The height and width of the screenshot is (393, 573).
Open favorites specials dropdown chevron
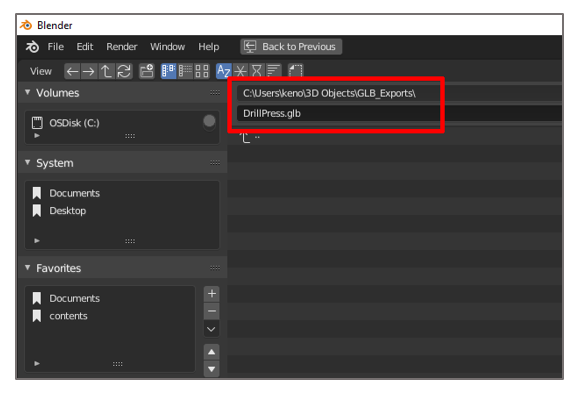pos(212,329)
